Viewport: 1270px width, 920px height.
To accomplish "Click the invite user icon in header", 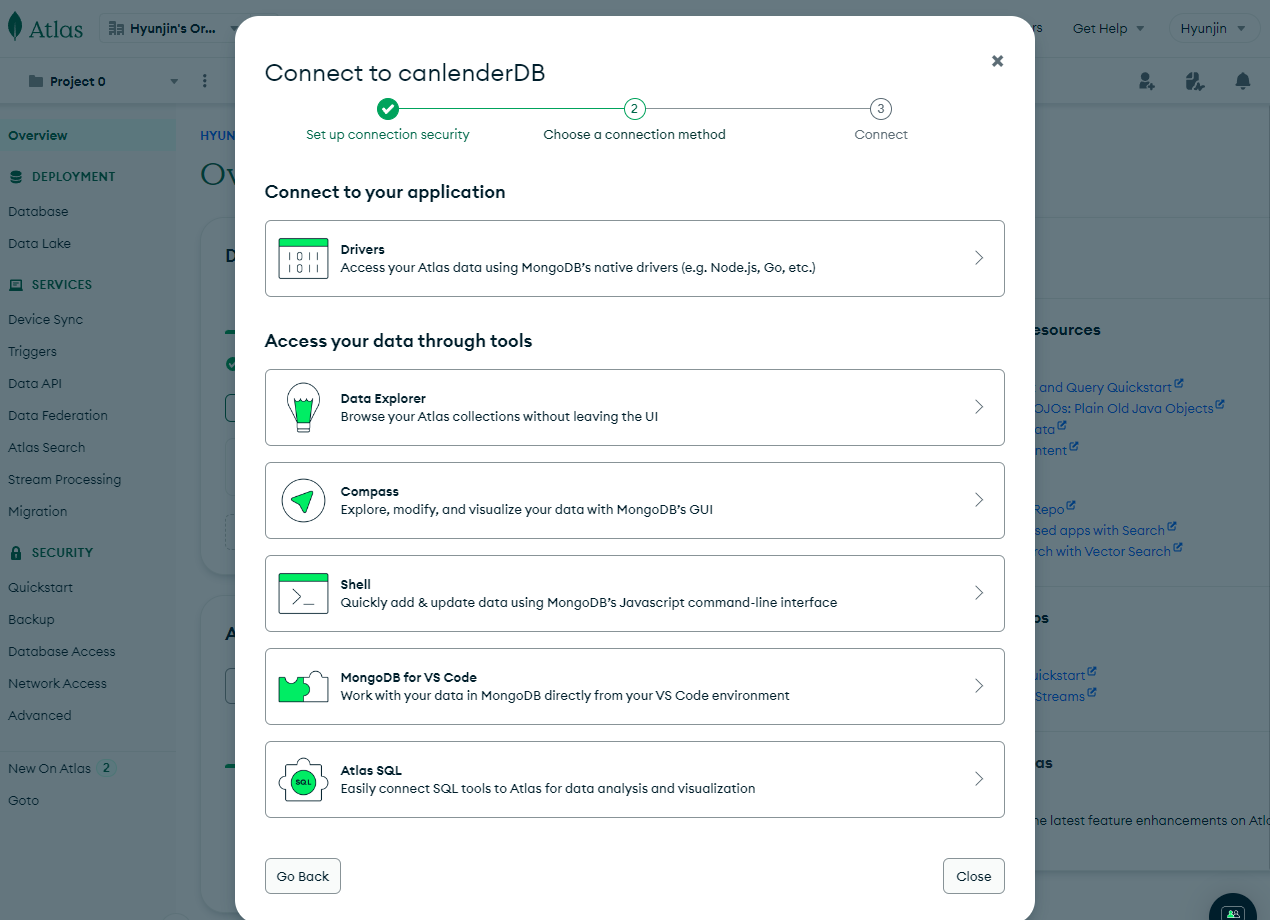I will [1147, 81].
